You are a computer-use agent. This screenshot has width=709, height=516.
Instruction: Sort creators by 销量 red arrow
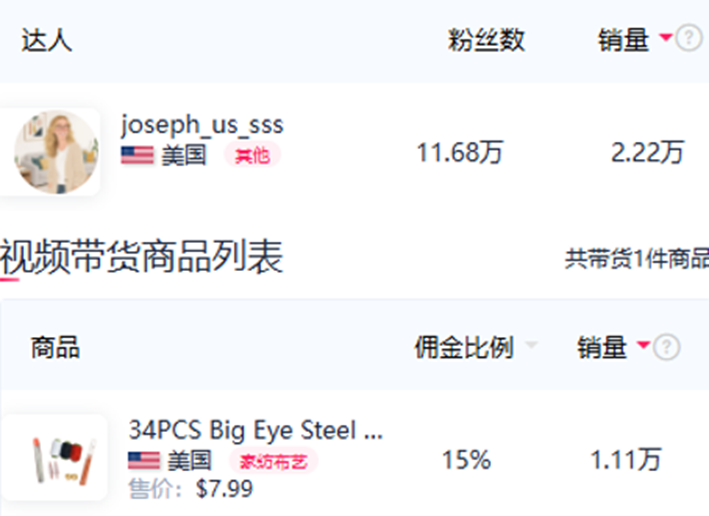tap(665, 37)
